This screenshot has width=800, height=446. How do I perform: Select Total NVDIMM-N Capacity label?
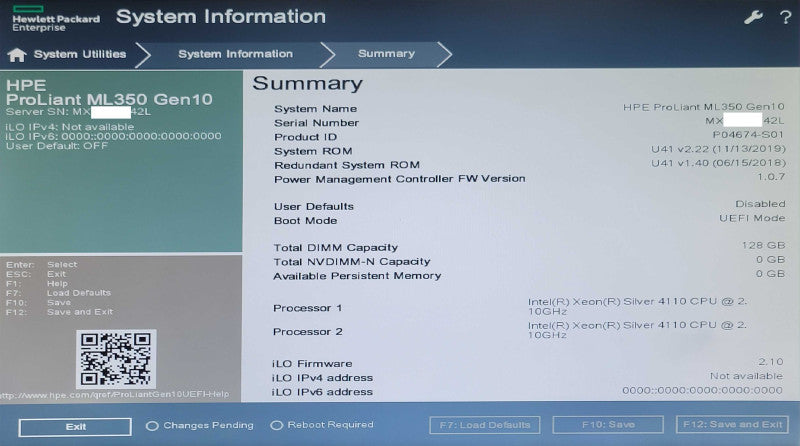[352, 262]
